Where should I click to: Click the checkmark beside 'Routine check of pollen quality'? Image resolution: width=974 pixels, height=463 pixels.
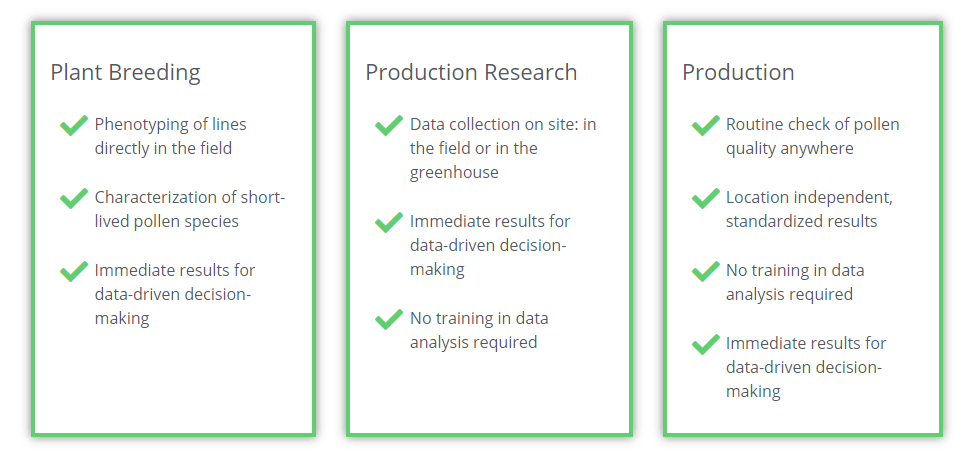705,125
